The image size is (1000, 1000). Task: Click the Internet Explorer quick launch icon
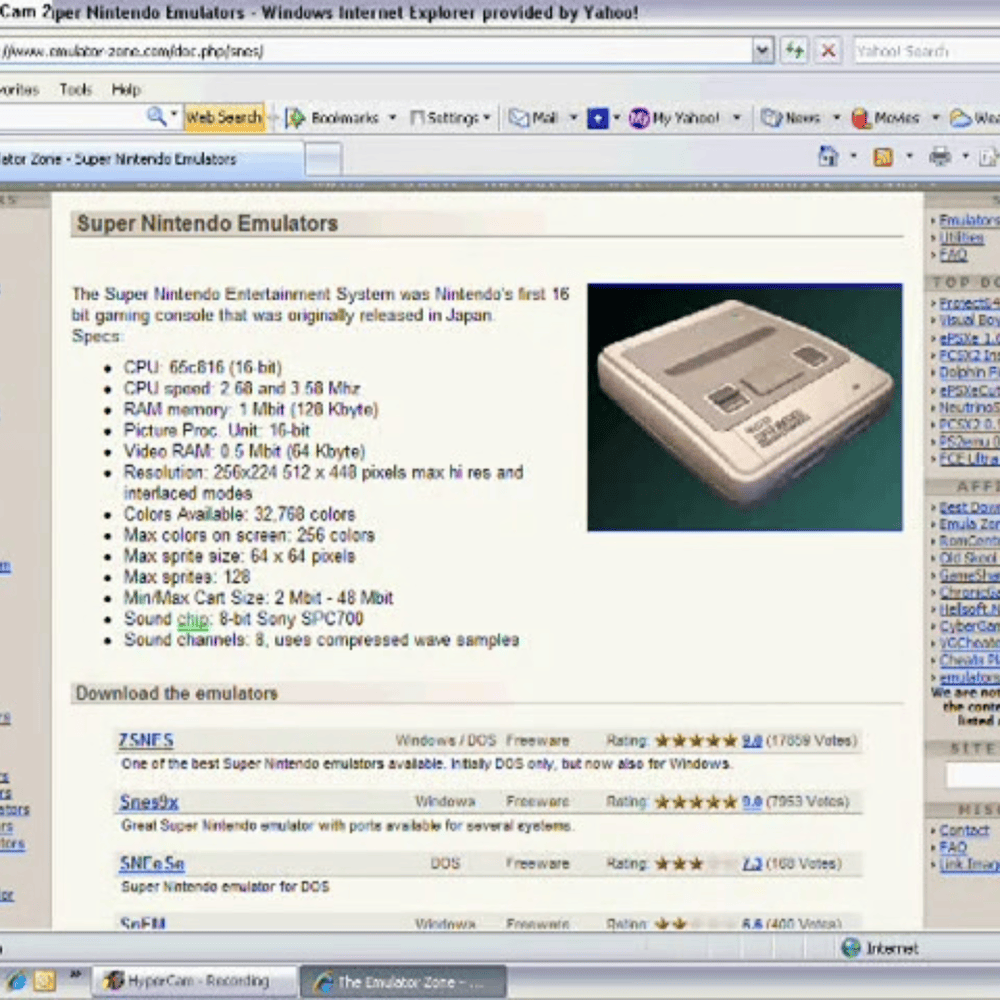click(x=16, y=981)
